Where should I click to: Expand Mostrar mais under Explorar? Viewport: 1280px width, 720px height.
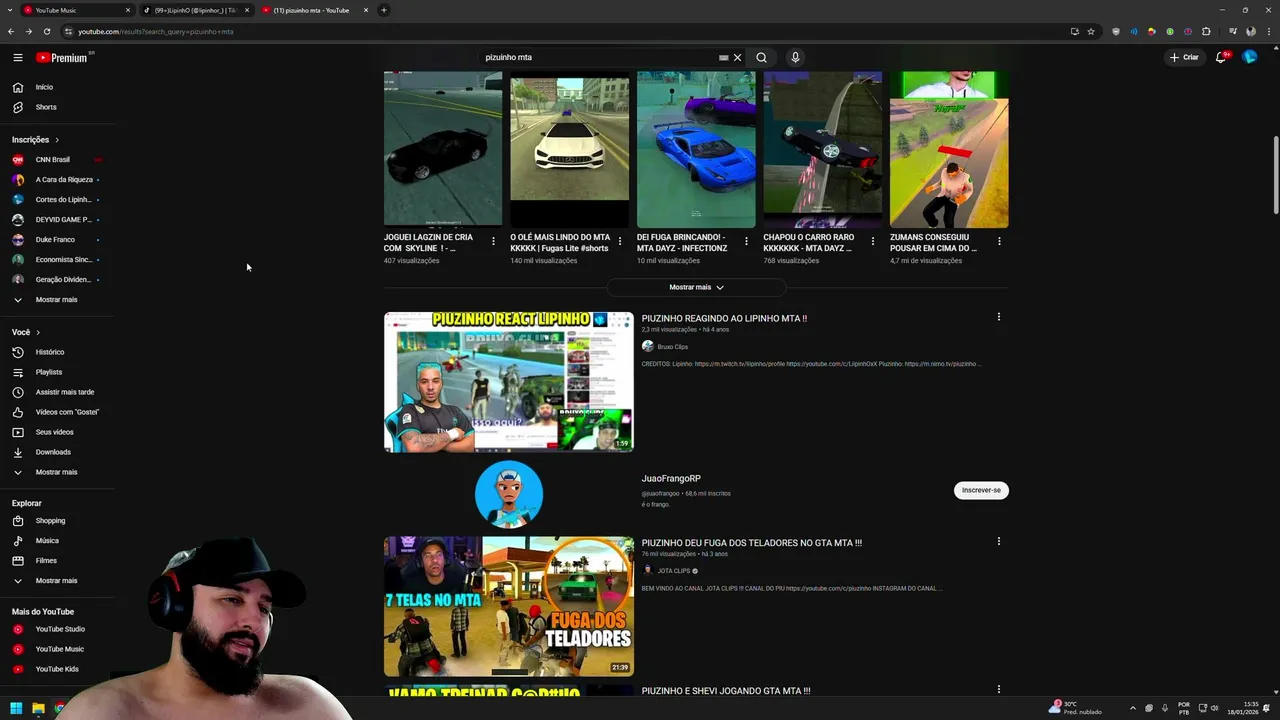[x=57, y=581]
